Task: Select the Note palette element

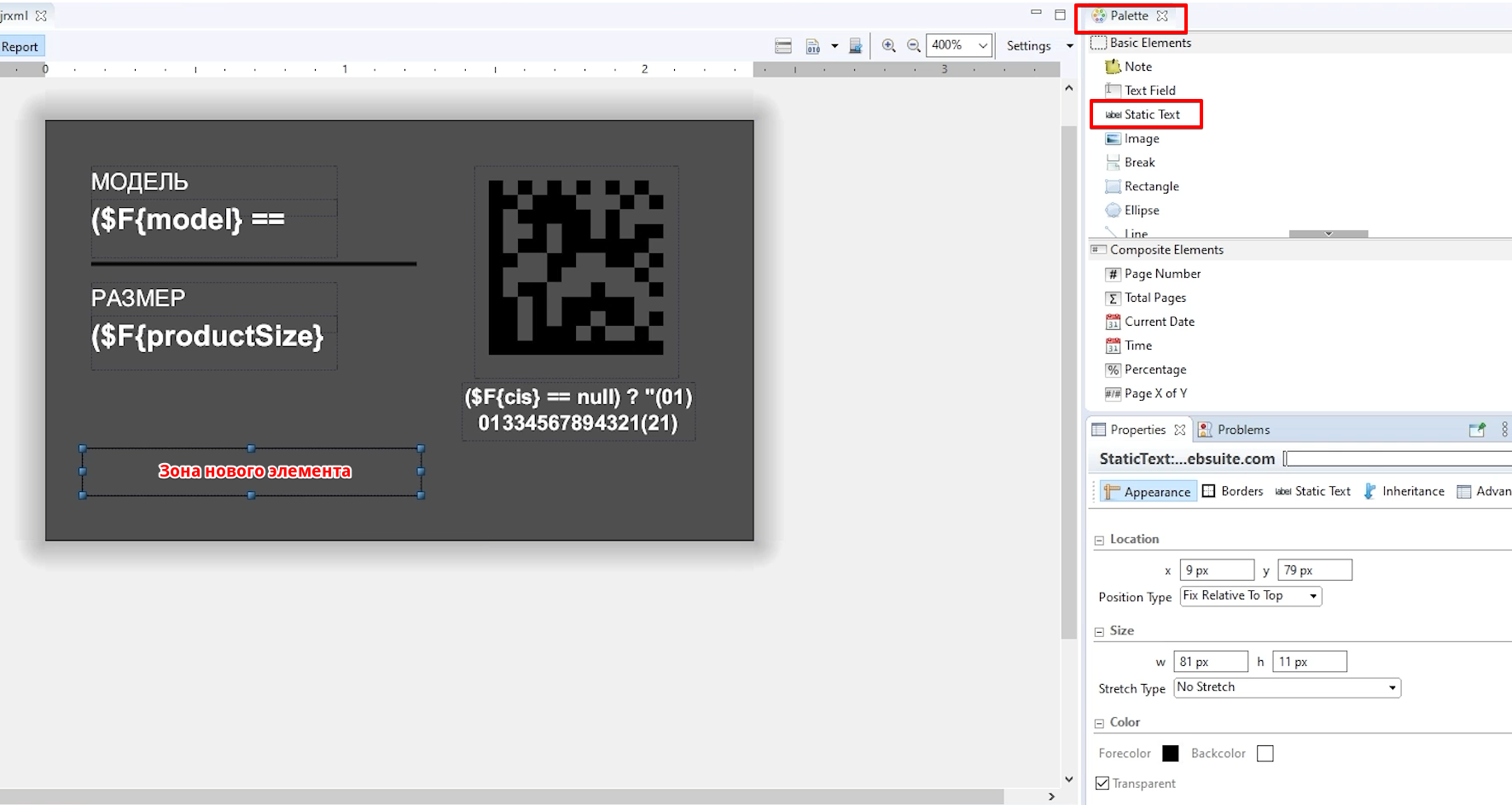Action: [1128, 67]
